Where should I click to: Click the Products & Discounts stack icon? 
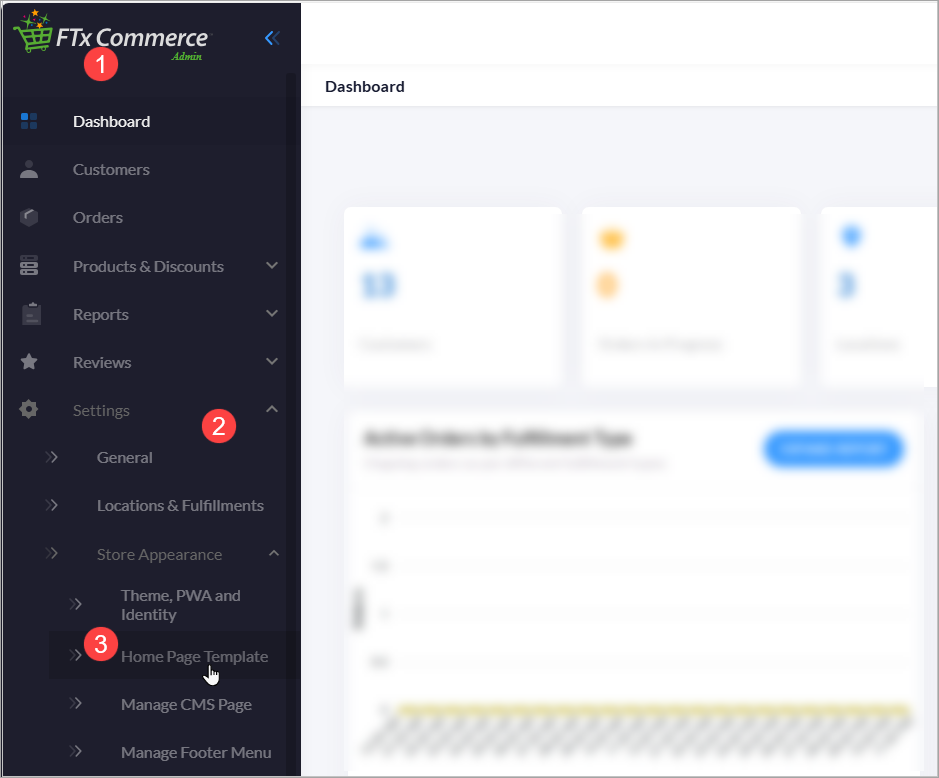29,265
